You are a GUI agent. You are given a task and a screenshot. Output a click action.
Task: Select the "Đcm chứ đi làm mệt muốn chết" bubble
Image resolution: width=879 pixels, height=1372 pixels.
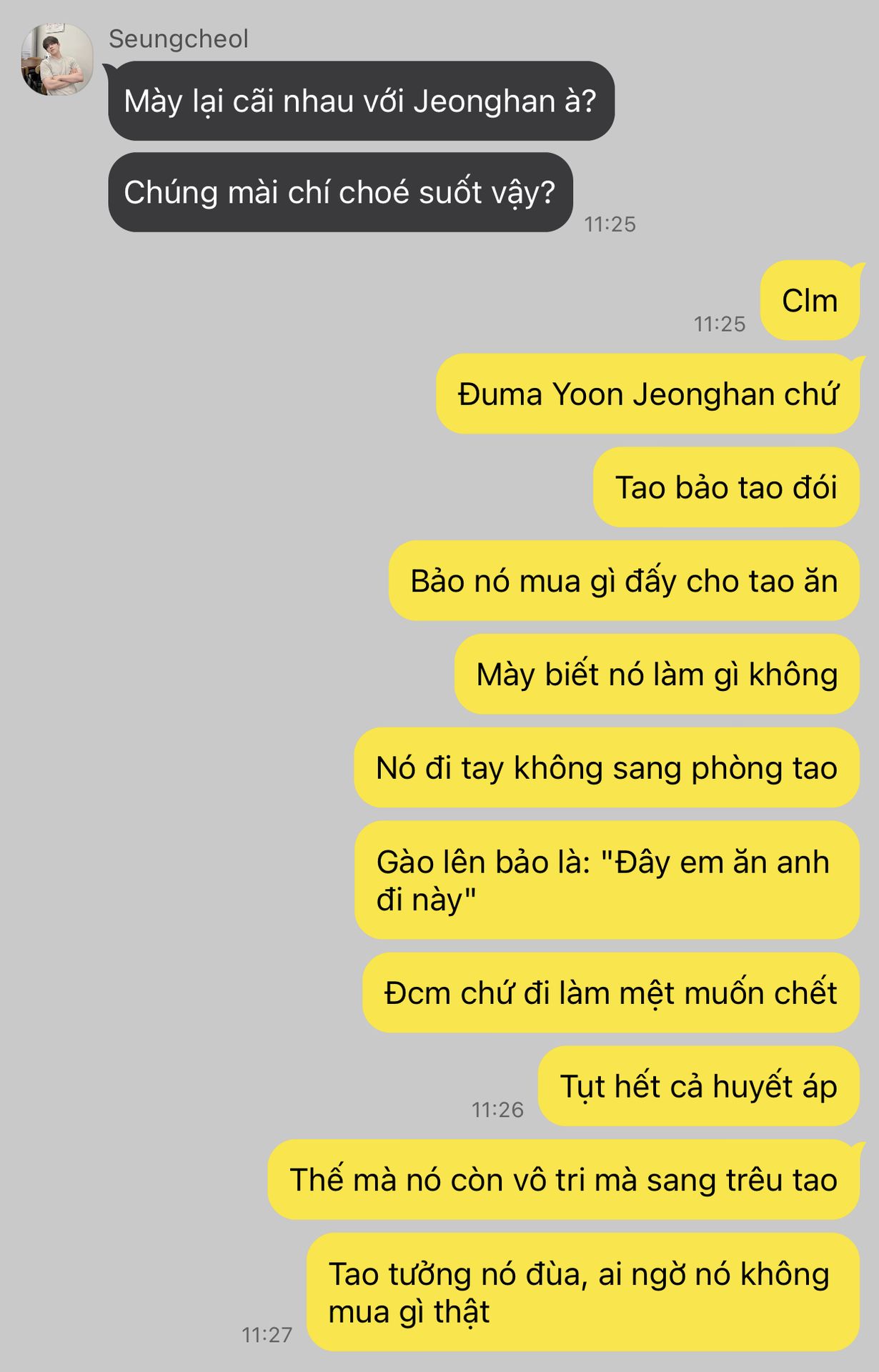(x=610, y=993)
